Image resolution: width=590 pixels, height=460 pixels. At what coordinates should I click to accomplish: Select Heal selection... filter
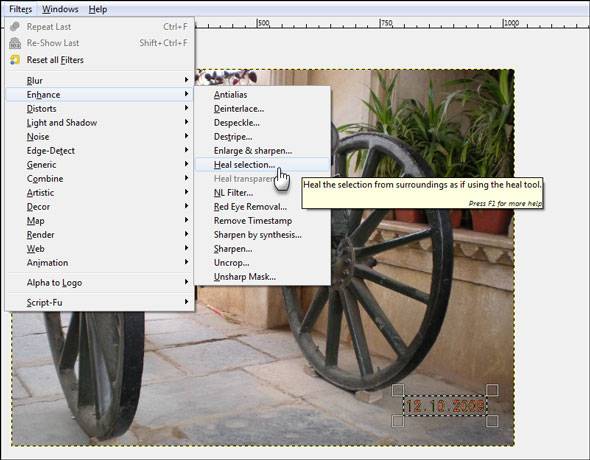tap(263, 165)
